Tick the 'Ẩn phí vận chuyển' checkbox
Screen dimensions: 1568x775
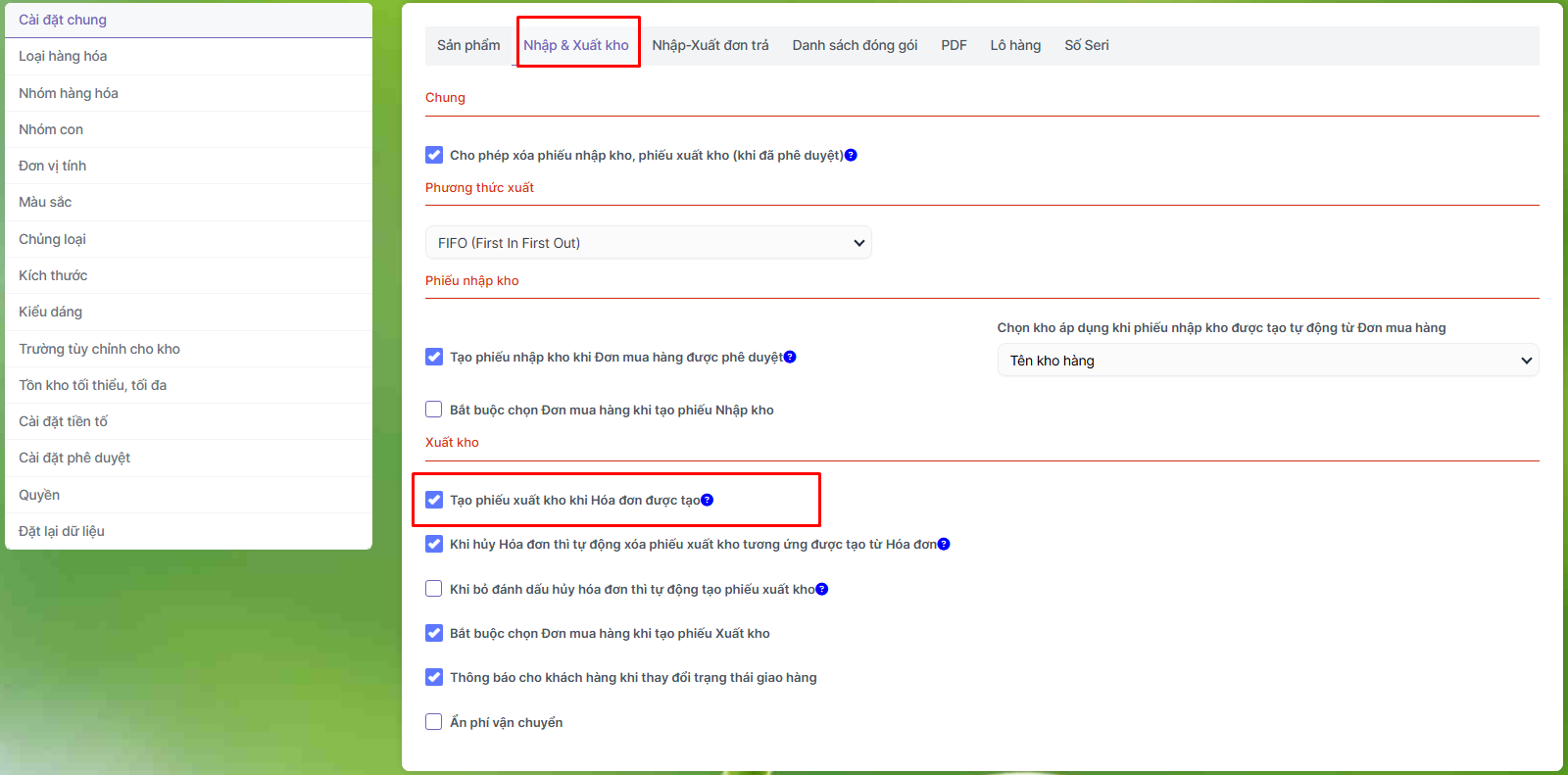(x=434, y=722)
